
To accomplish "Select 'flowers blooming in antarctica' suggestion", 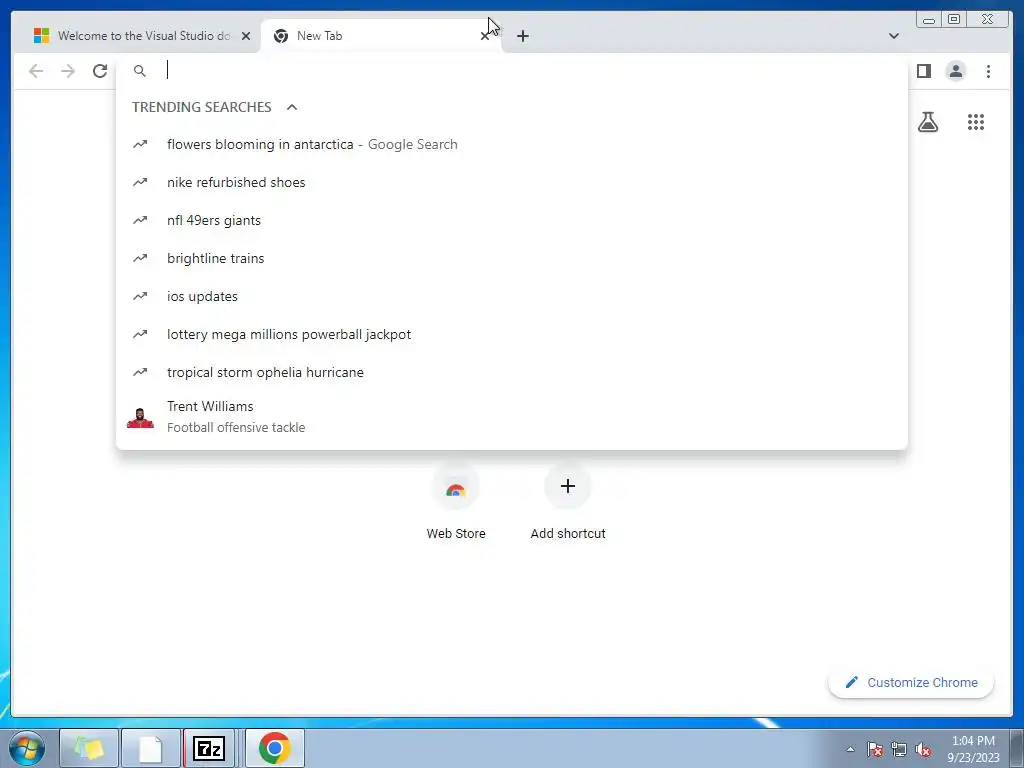I will pos(511,144).
